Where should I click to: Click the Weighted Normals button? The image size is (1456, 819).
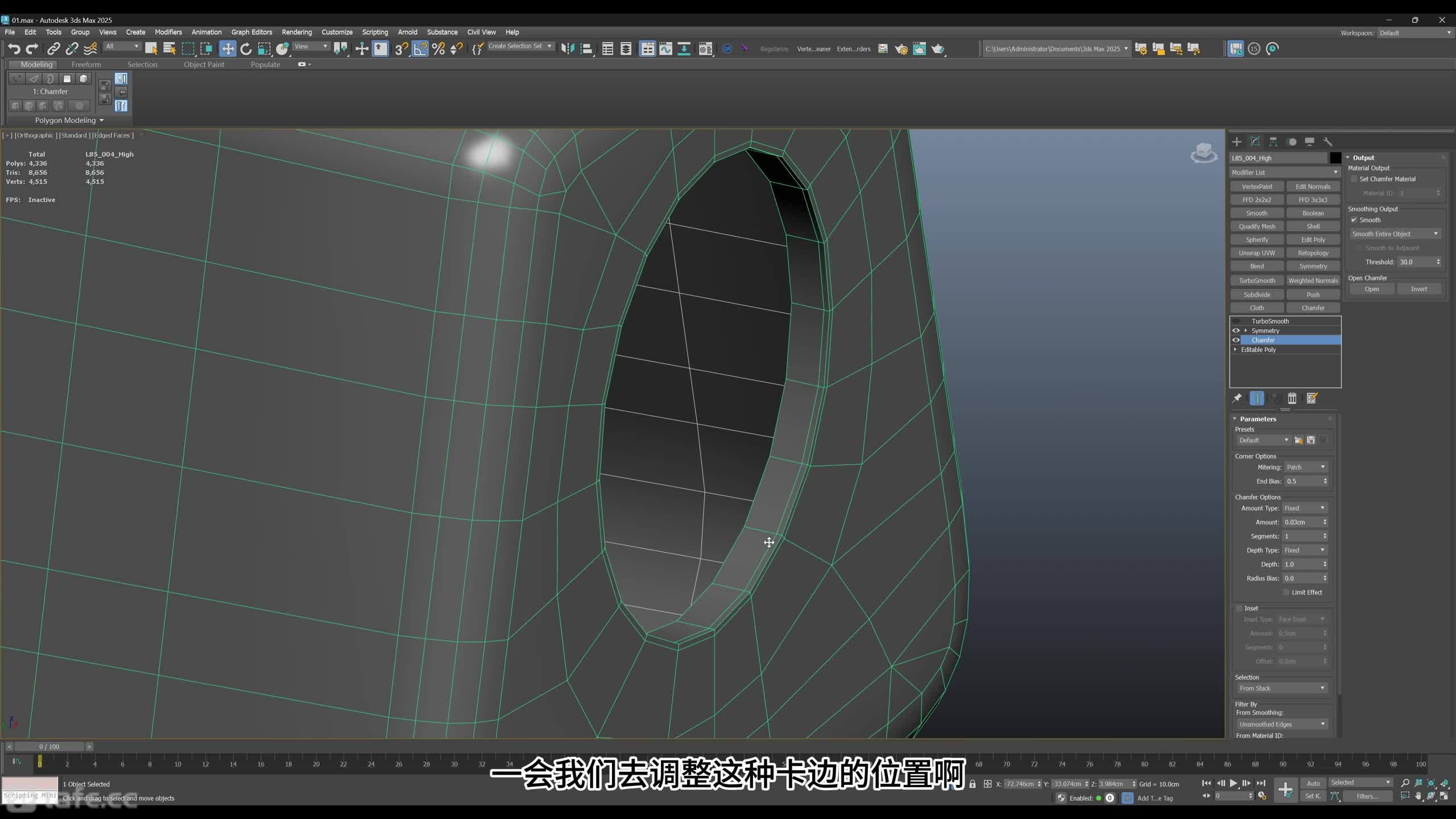point(1313,280)
